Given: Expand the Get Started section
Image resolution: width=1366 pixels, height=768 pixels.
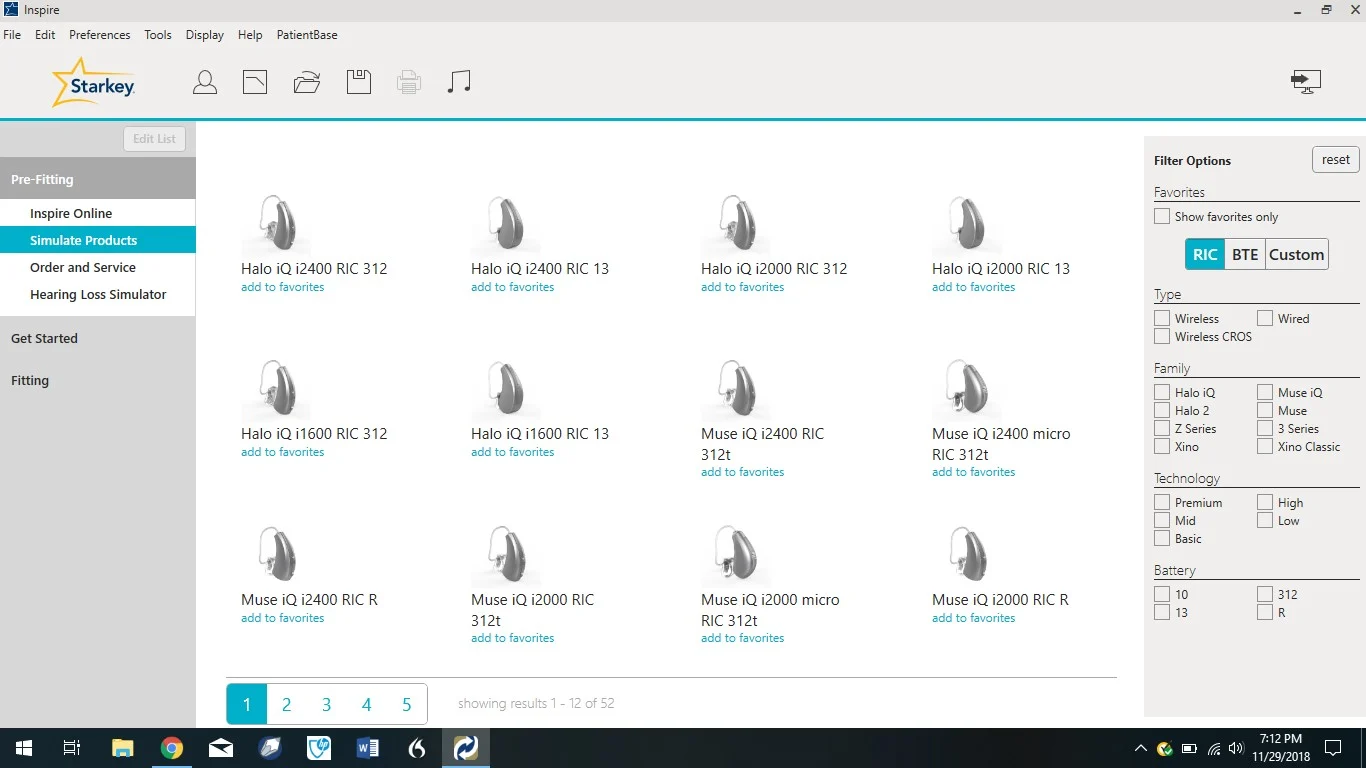Looking at the screenshot, I should click(98, 338).
